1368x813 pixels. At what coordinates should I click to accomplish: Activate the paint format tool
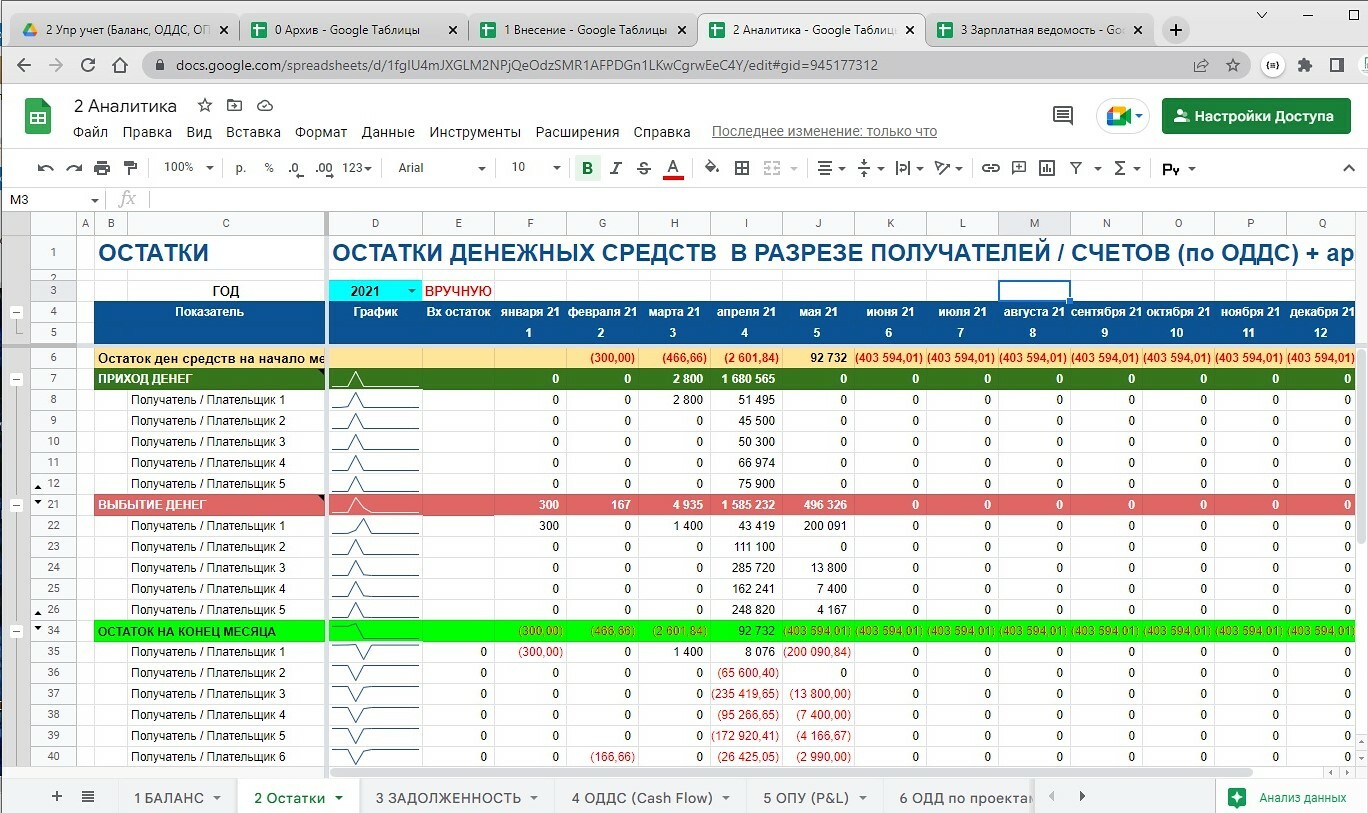[130, 168]
